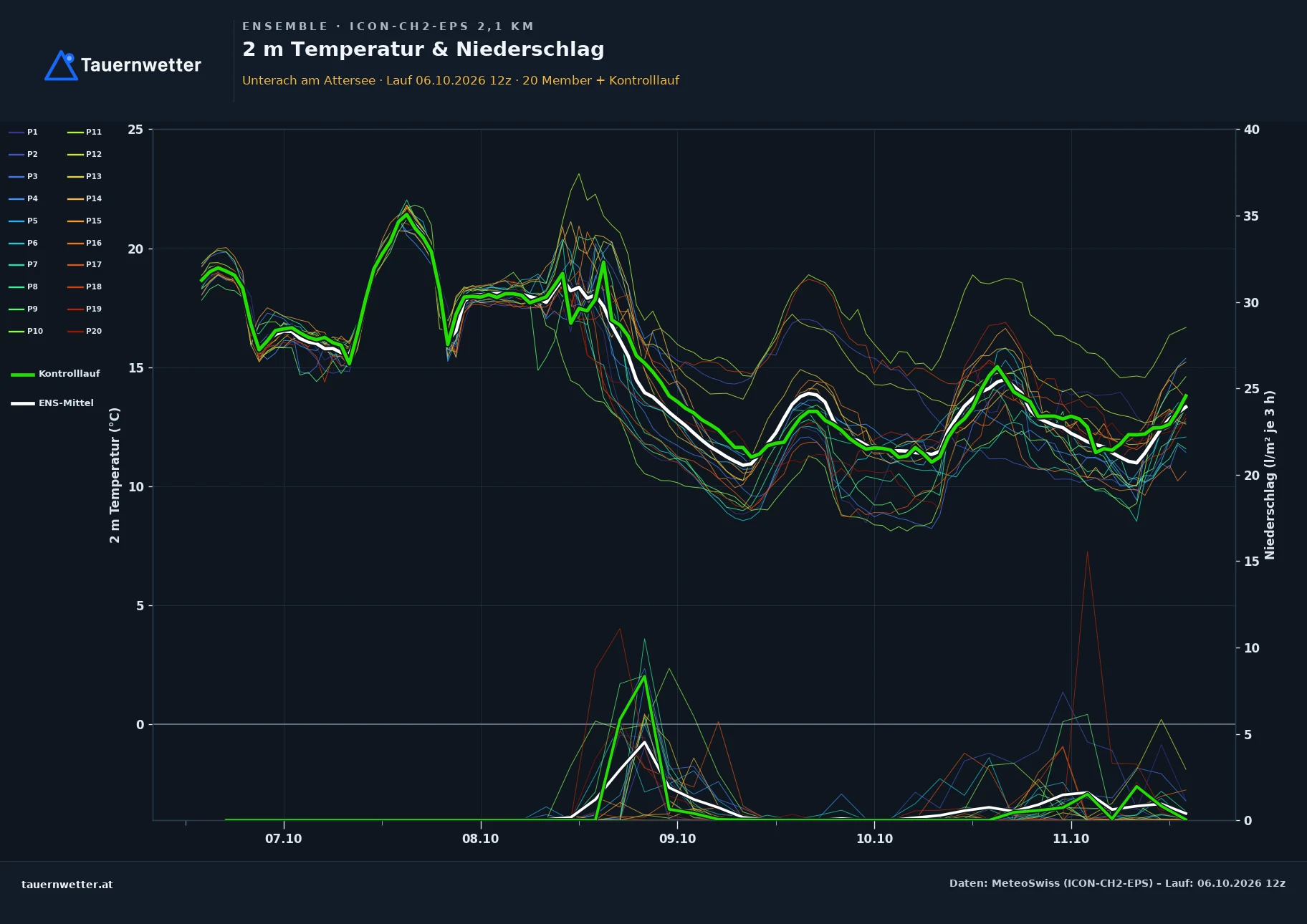Image resolution: width=1307 pixels, height=924 pixels.
Task: Toggle P8 legend entry
Action: pos(23,287)
